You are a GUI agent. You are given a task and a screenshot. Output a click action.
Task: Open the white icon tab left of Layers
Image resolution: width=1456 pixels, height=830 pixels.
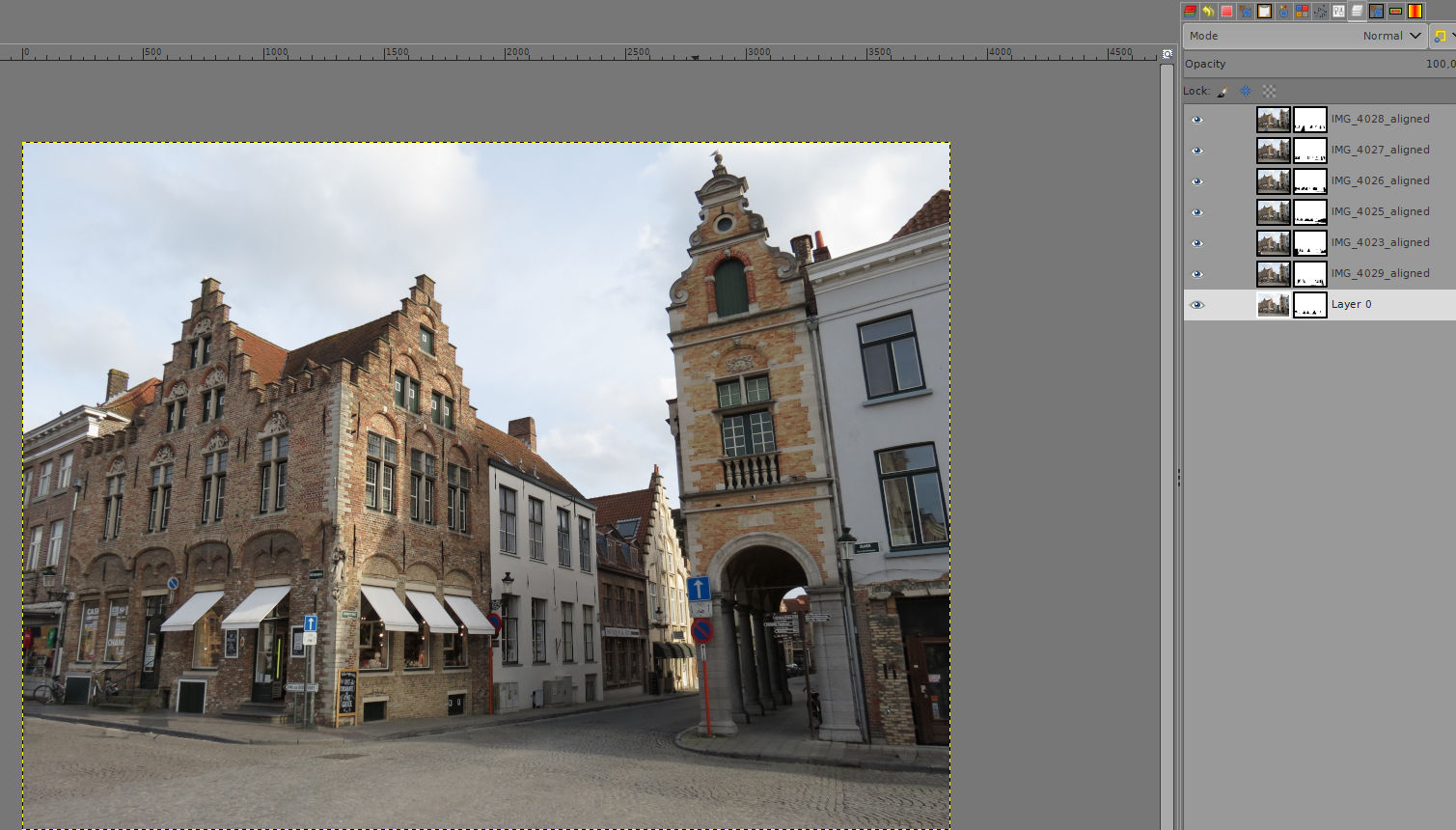(x=1339, y=12)
